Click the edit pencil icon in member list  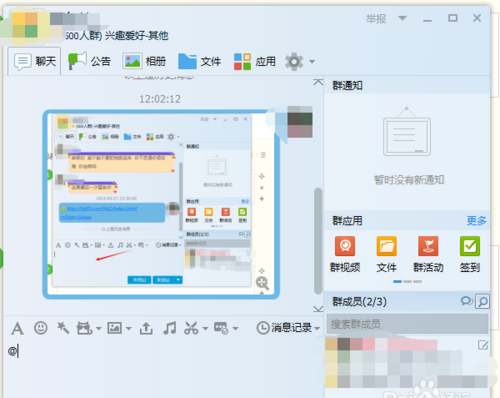[x=483, y=345]
